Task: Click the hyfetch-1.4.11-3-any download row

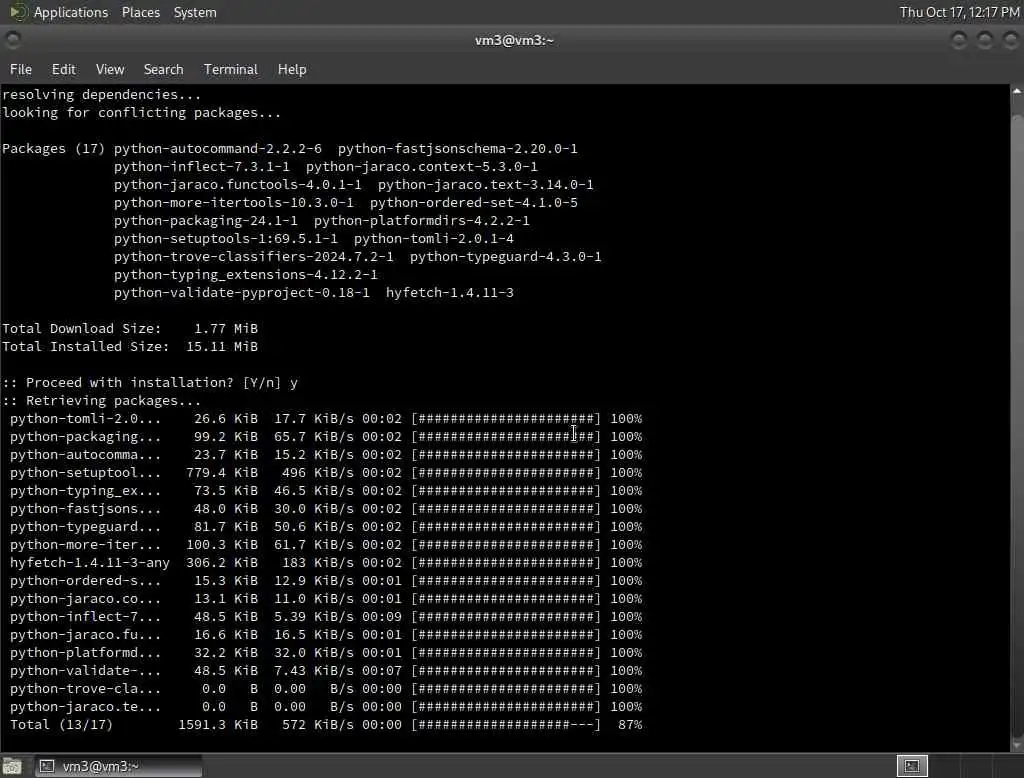Action: click(326, 562)
